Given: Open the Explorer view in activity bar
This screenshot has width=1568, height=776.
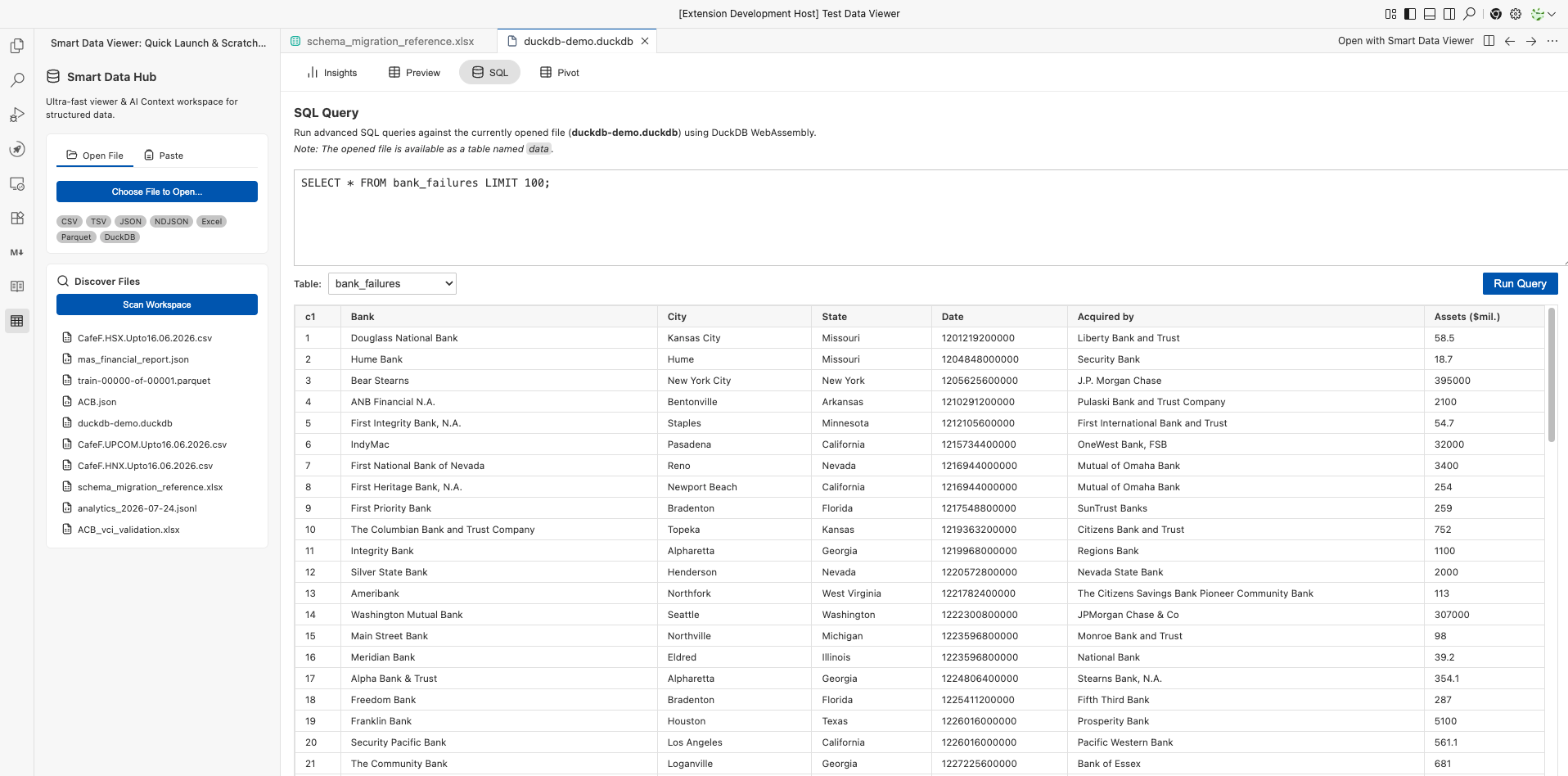Looking at the screenshot, I should 16,46.
